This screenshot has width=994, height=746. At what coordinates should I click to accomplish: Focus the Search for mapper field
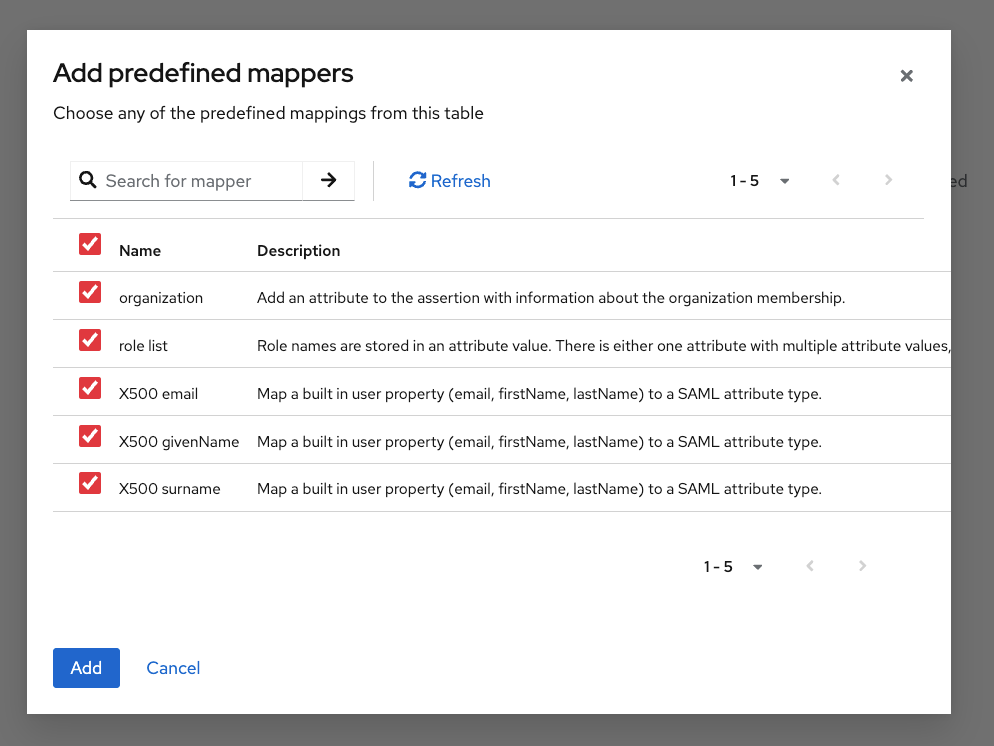(x=200, y=181)
